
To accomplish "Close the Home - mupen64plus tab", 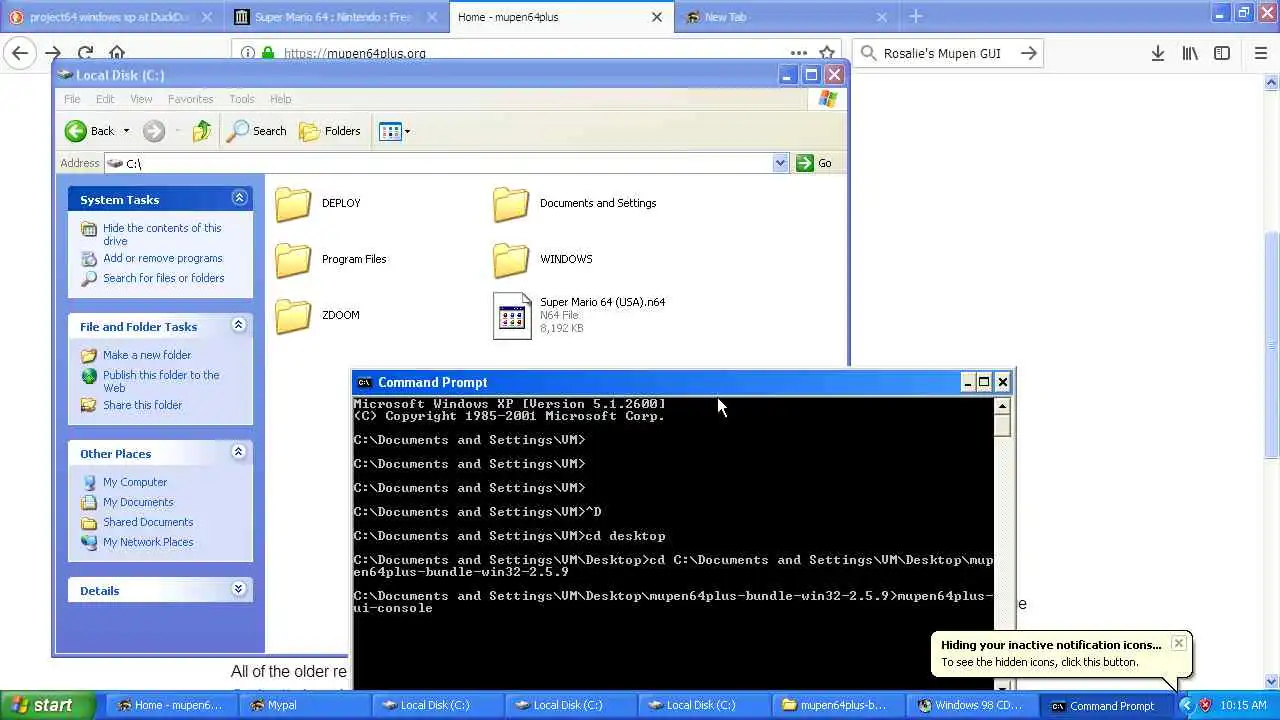I will tap(657, 17).
